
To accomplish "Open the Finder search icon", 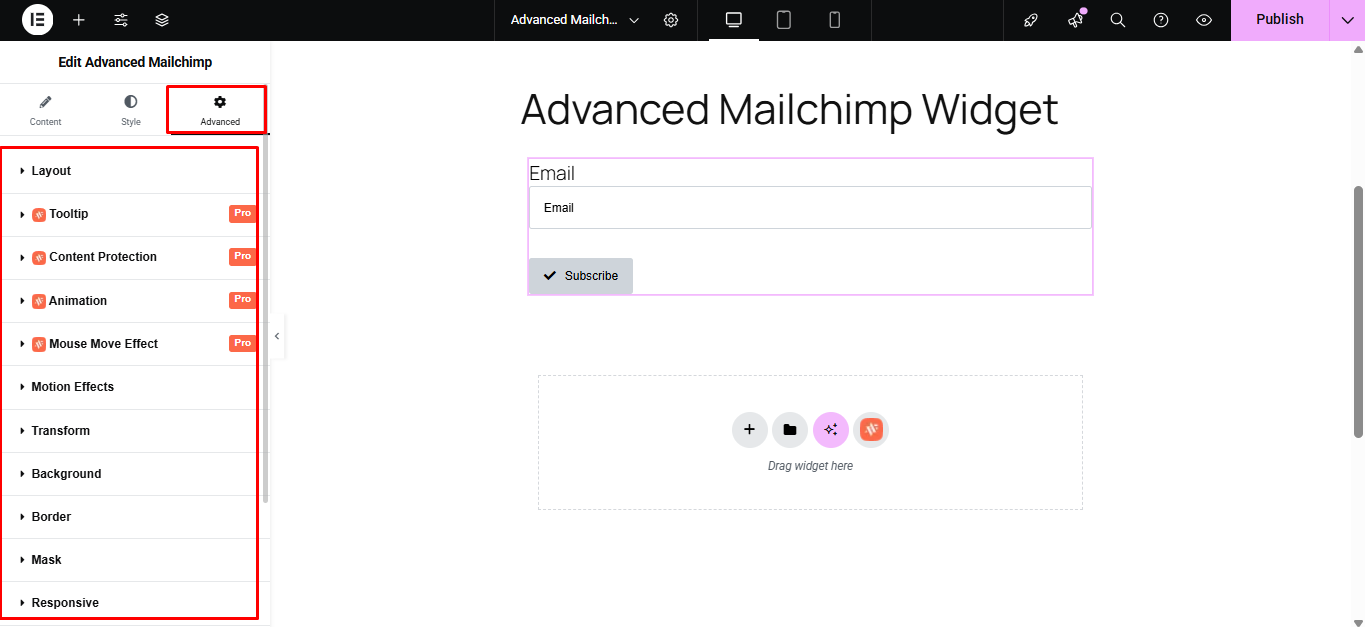I will [x=1118, y=20].
